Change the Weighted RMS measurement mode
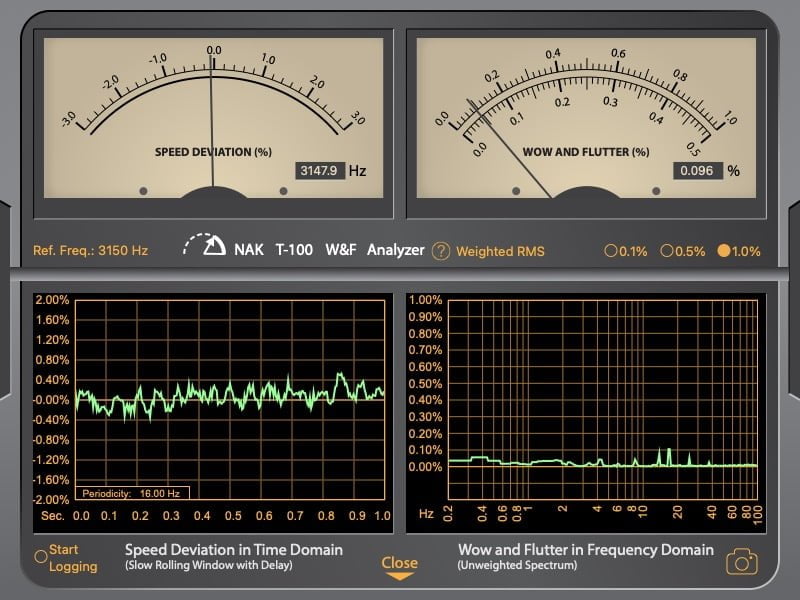Screen dimensions: 800x600 pyautogui.click(x=500, y=251)
